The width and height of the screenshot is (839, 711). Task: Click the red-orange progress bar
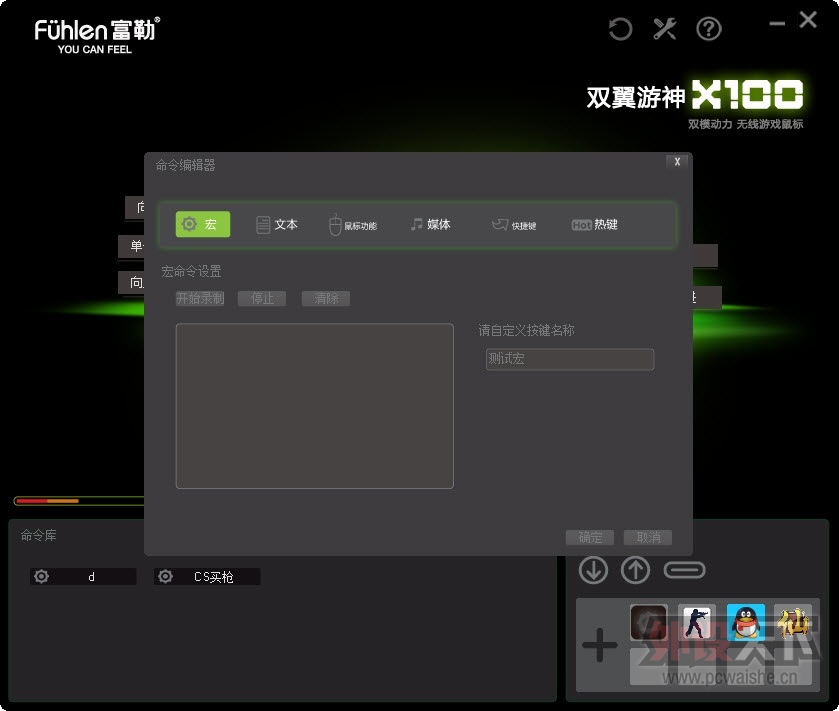click(x=79, y=501)
